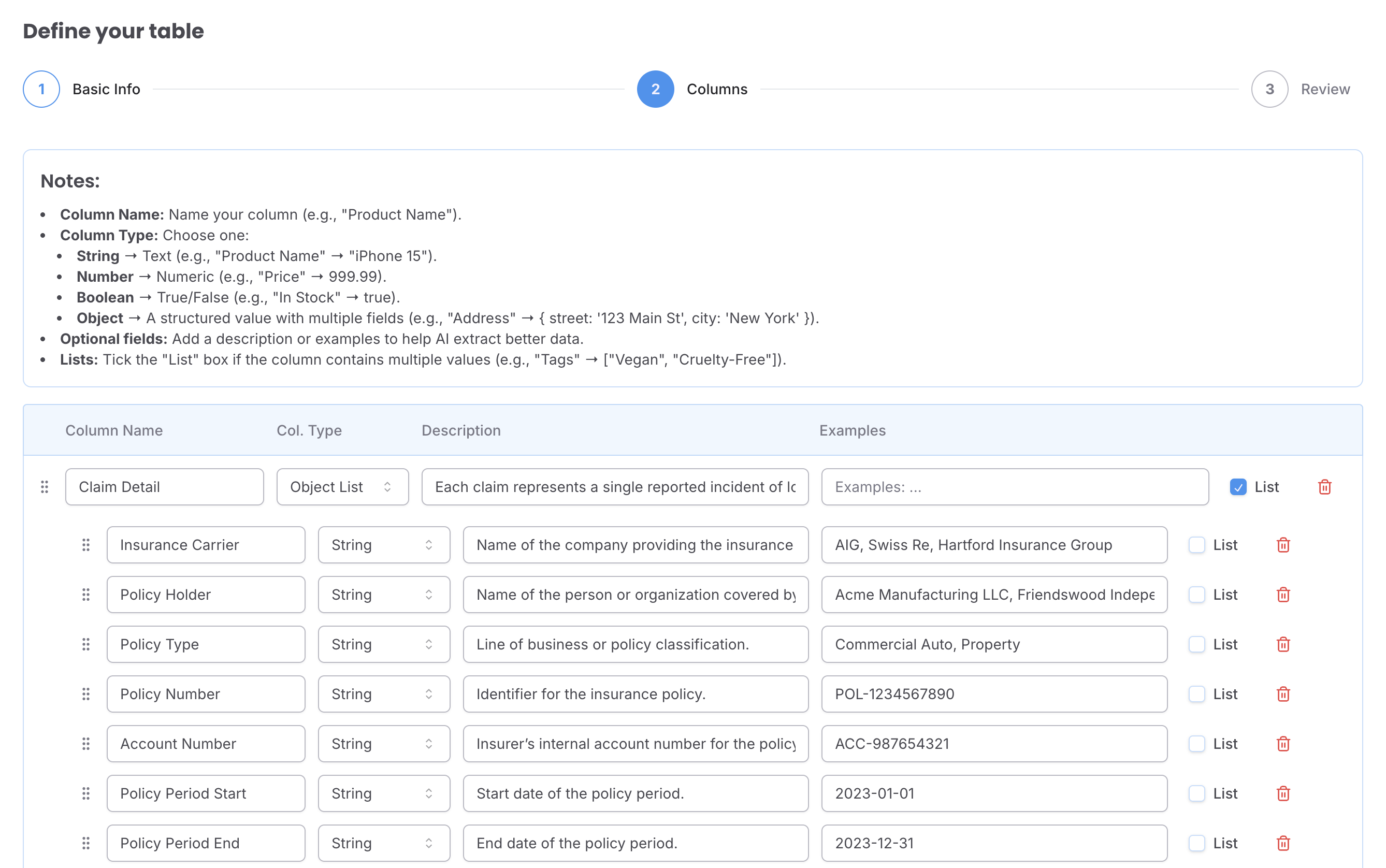The image size is (1386, 868).
Task: Tick the List checkbox for Policy Holder
Action: [x=1196, y=595]
